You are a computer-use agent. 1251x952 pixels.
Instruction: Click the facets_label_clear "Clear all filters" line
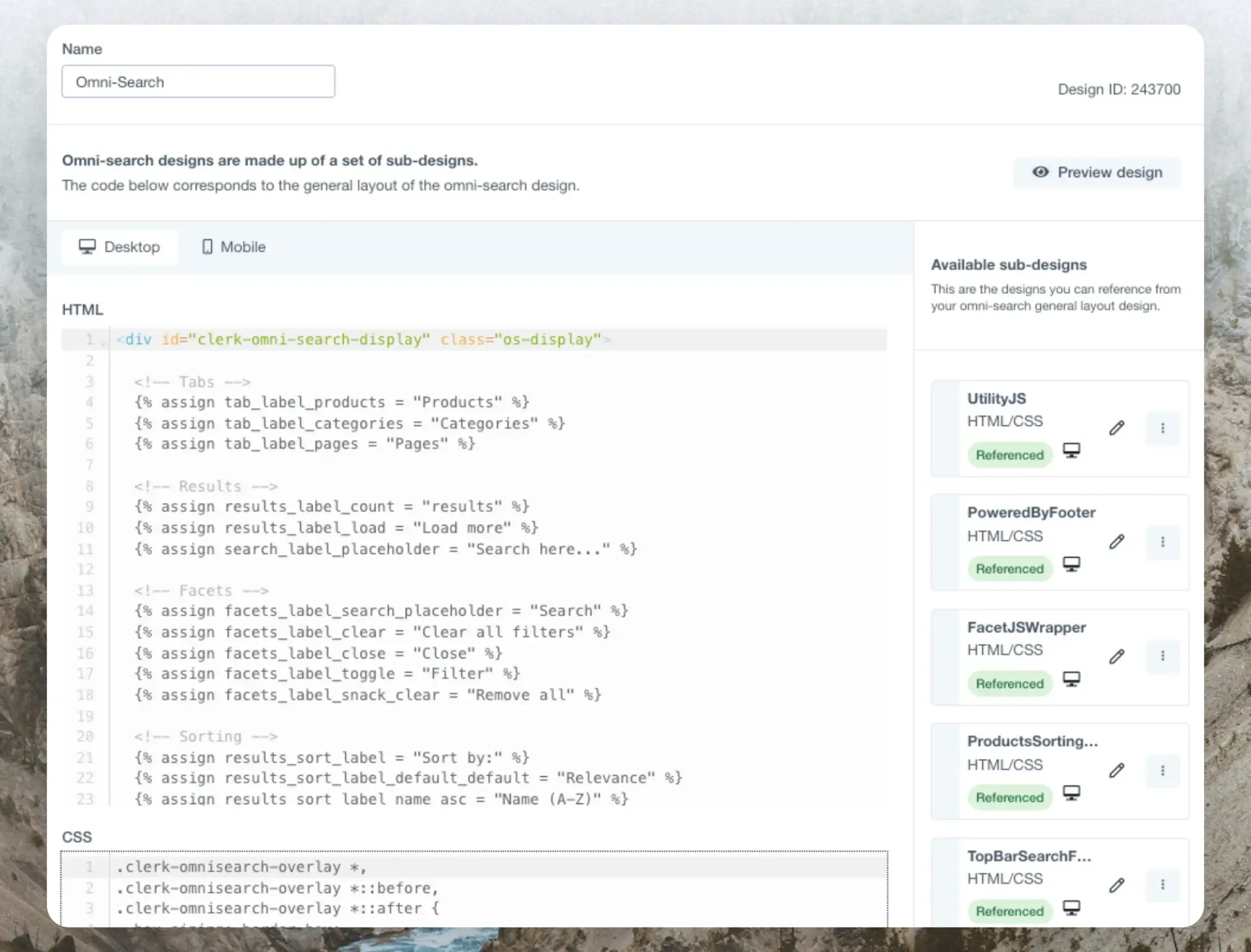click(x=372, y=632)
